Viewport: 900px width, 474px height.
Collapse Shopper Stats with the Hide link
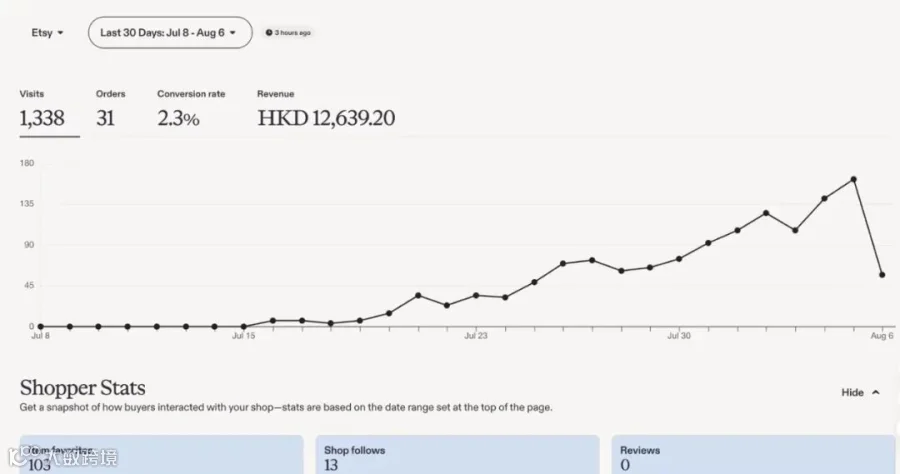tap(860, 393)
